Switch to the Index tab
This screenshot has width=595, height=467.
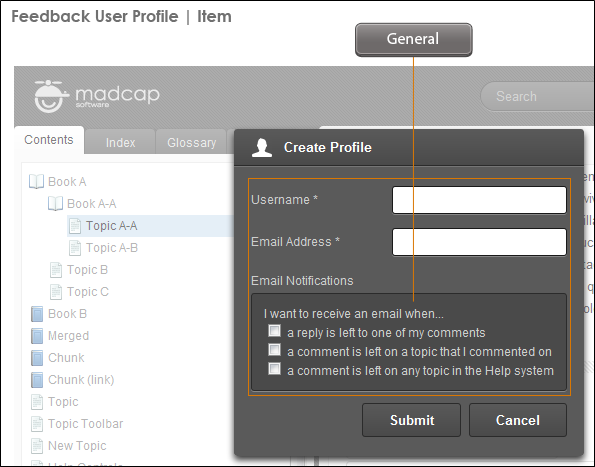(120, 142)
